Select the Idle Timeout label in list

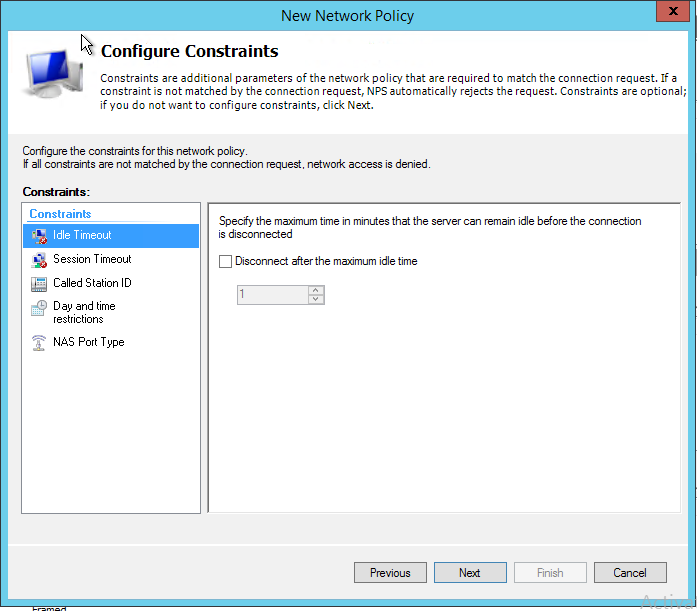point(82,235)
